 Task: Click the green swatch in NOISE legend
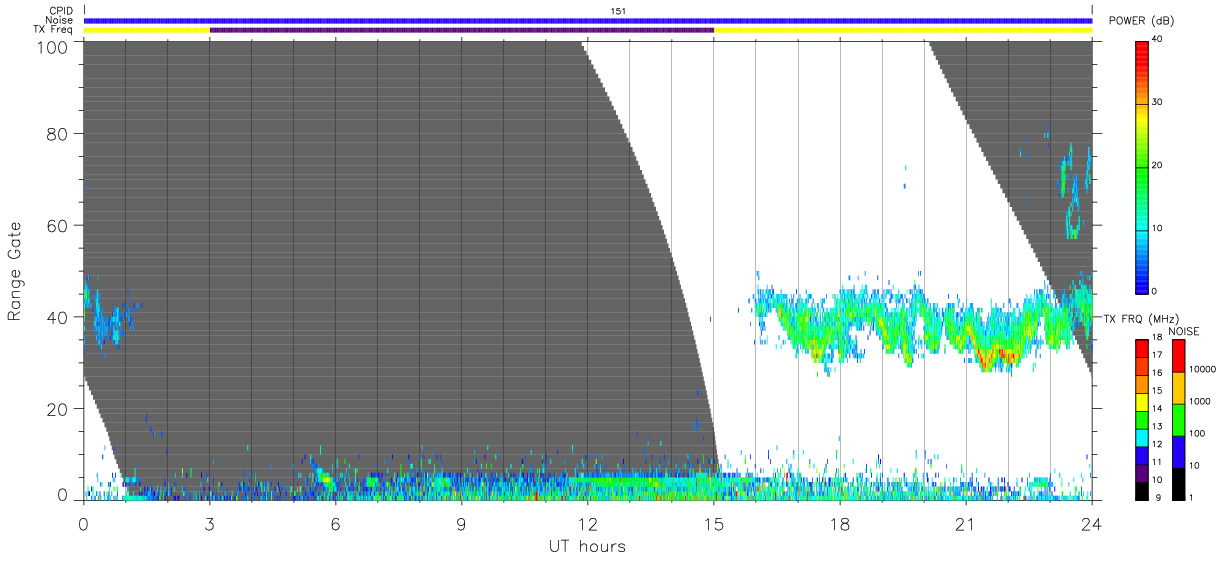(1178, 419)
